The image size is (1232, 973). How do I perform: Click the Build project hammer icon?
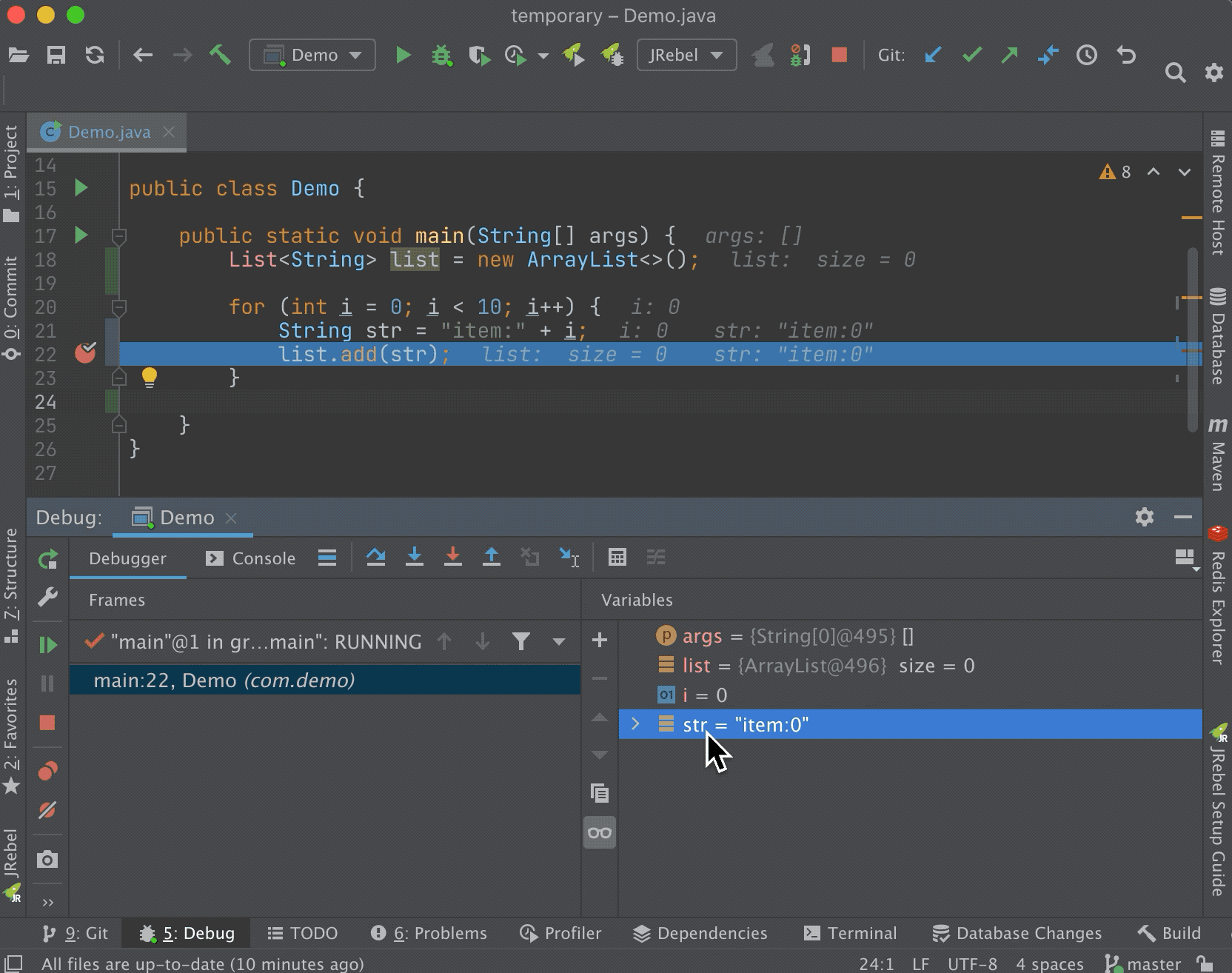click(220, 55)
